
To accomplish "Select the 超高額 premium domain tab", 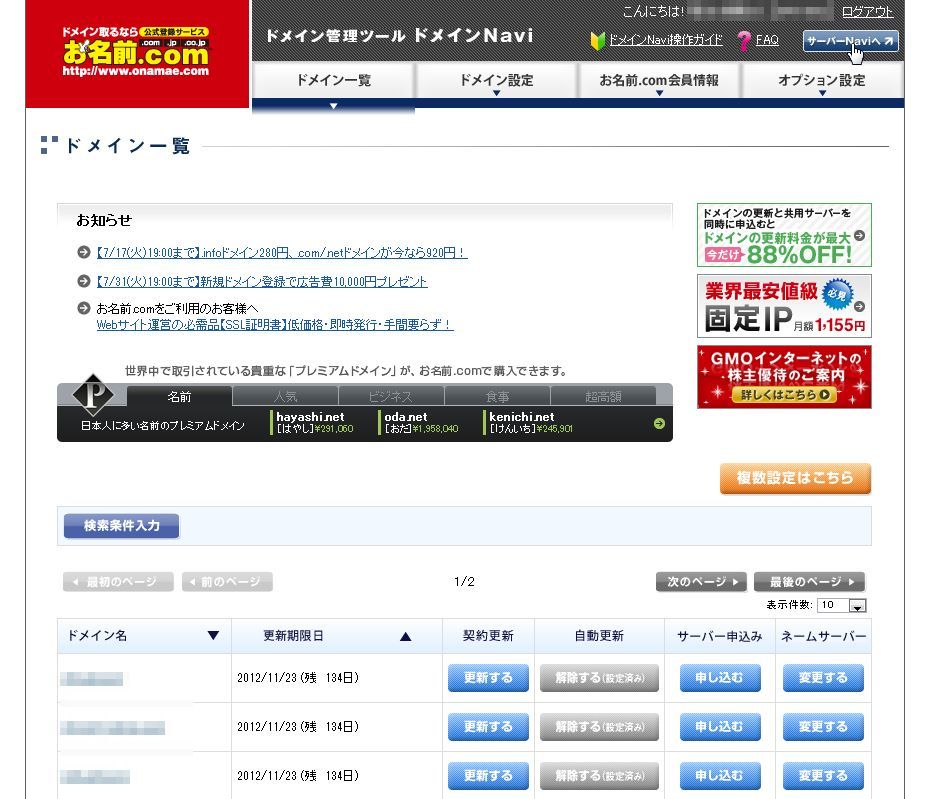I will click(x=603, y=396).
